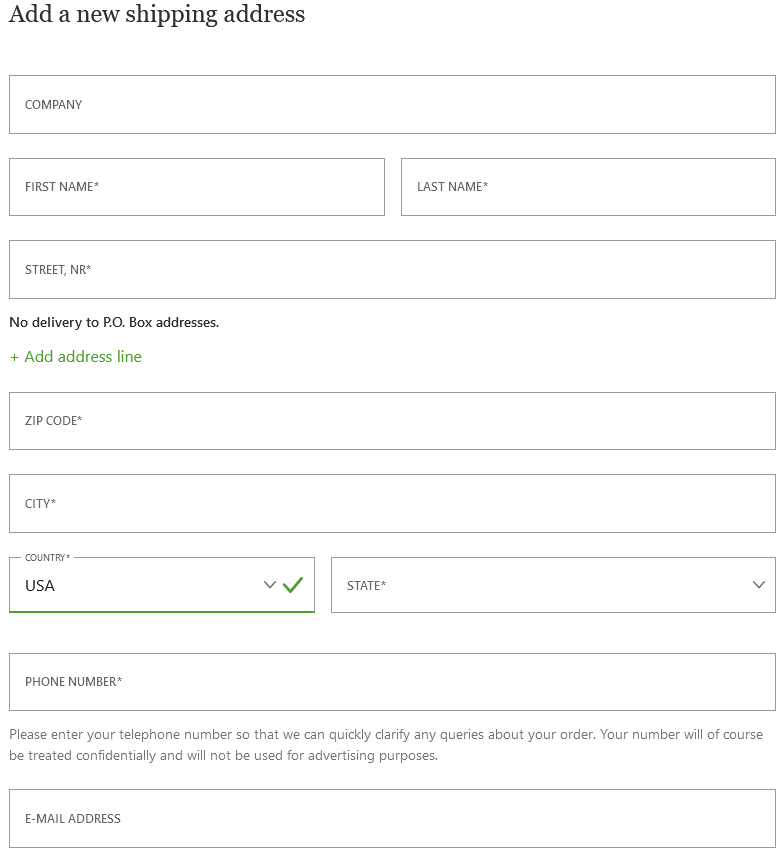The width and height of the screenshot is (784, 854).
Task: Select the Phone Number field
Action: point(392,682)
